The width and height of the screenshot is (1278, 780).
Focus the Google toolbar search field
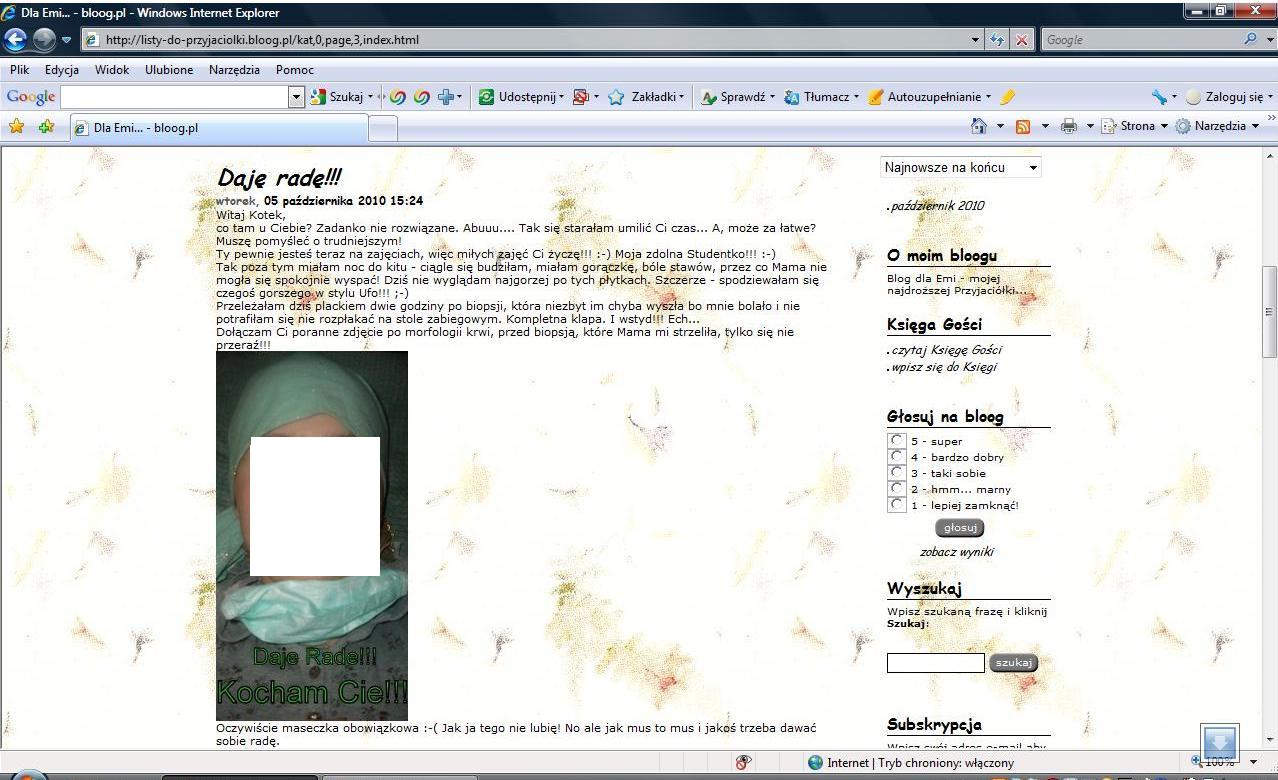point(174,97)
